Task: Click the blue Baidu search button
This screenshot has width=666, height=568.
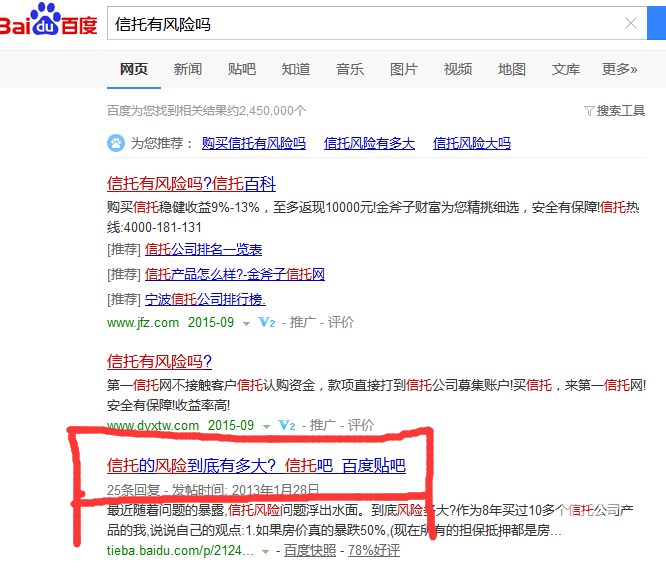Action: (x=656, y=23)
